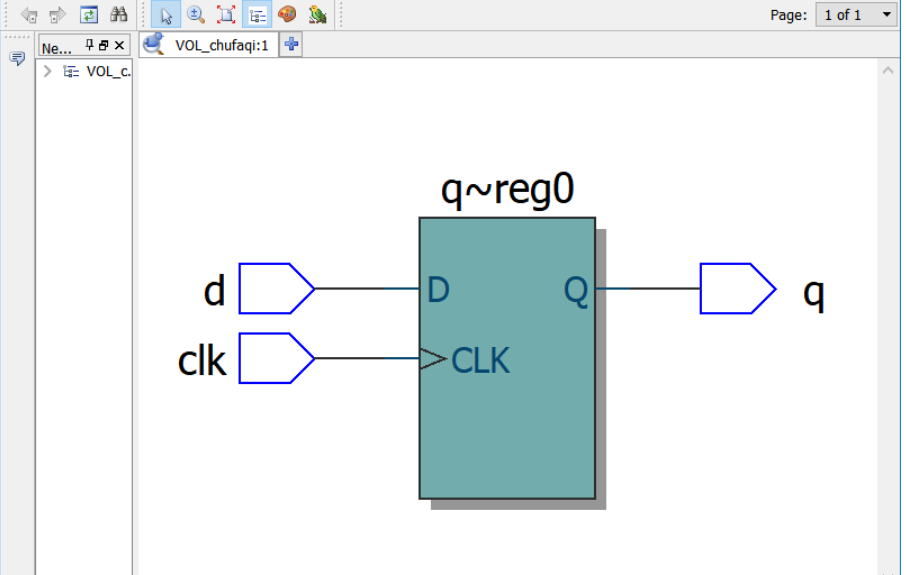Screen dimensions: 907x575
Task: Click the bird's eye view icon
Action: click(x=318, y=14)
